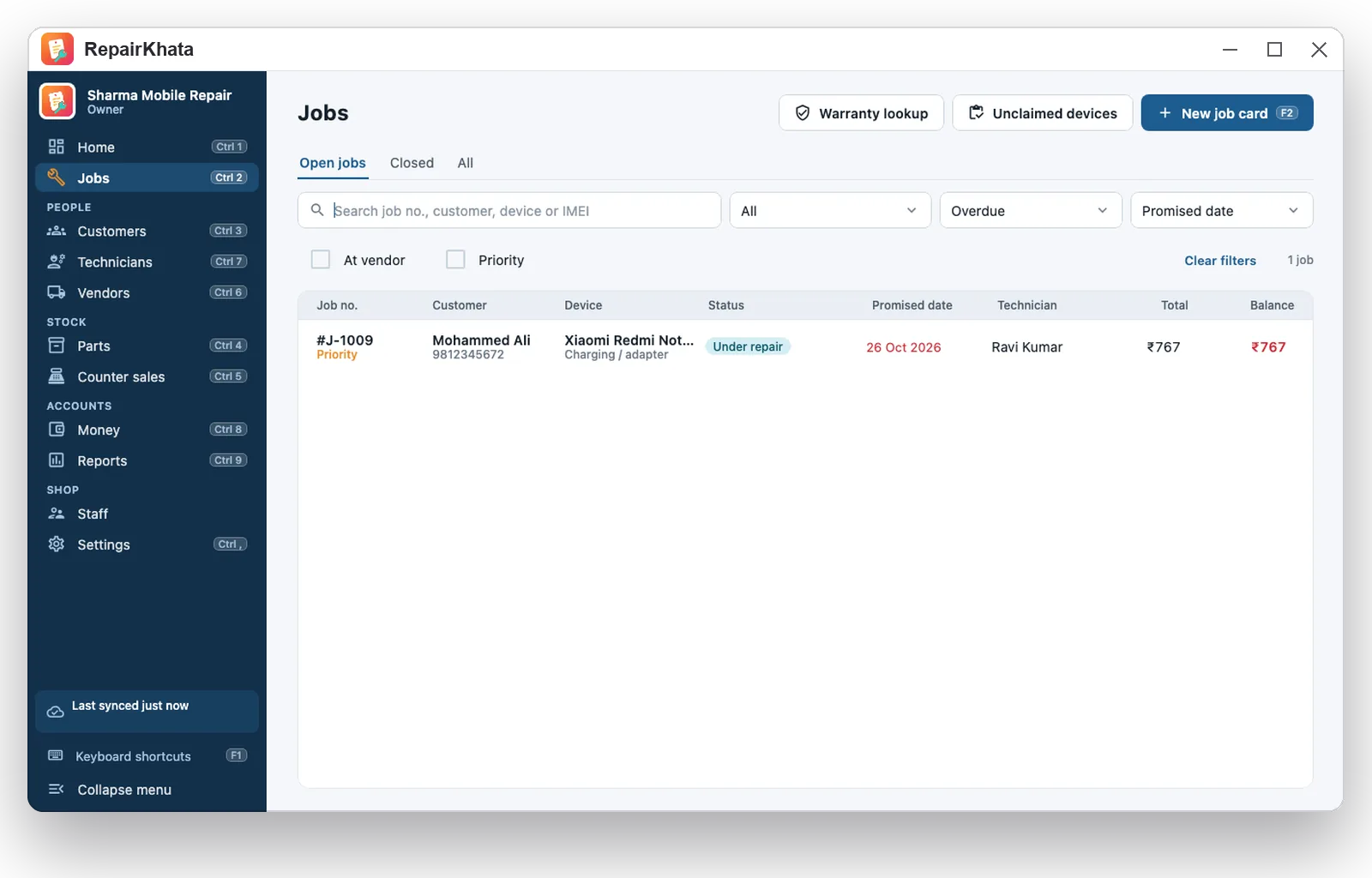This screenshot has width=1372, height=878.
Task: Click the Settings gear icon
Action: [57, 544]
